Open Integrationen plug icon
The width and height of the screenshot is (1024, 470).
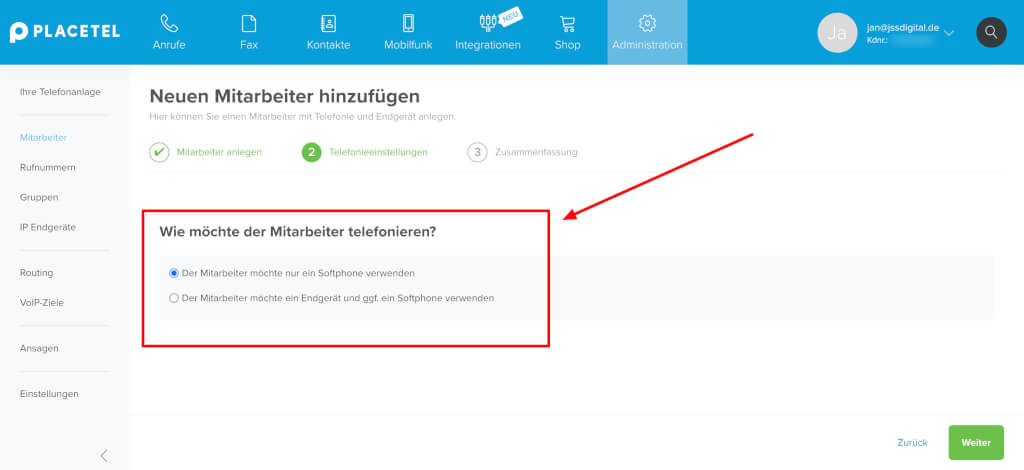[x=488, y=24]
